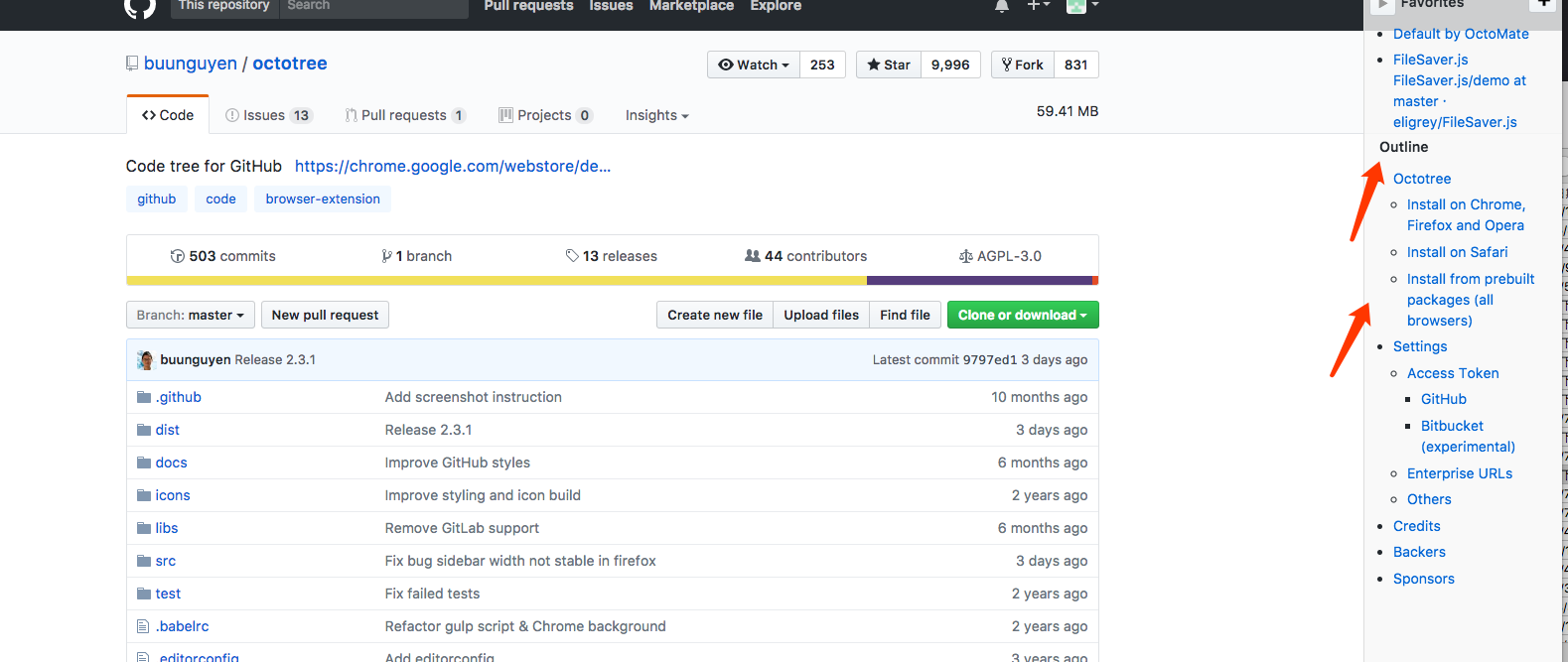This screenshot has height=662, width=1568.
Task: Open the Branch: master dropdown
Action: 191,315
